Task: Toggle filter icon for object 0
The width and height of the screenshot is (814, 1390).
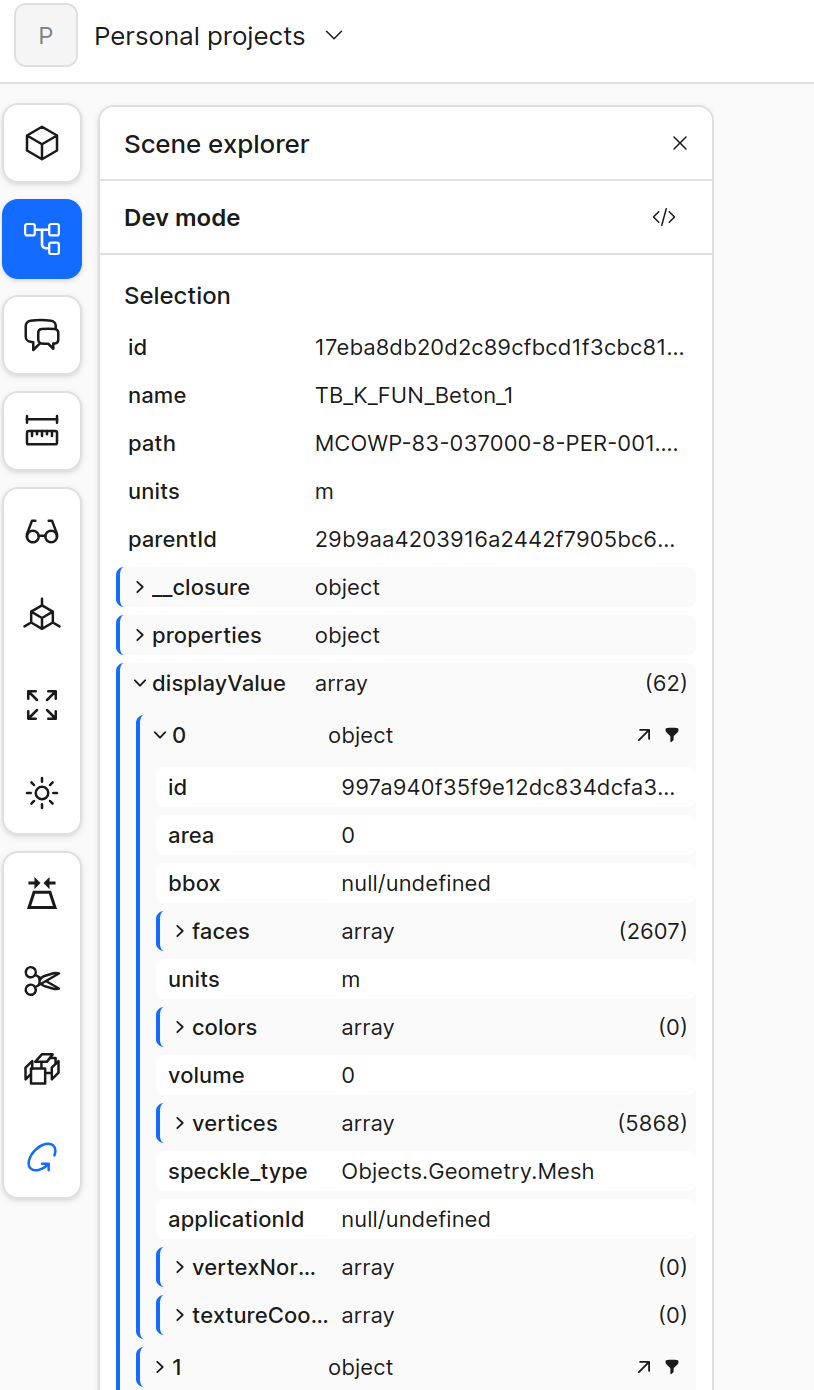Action: (672, 735)
